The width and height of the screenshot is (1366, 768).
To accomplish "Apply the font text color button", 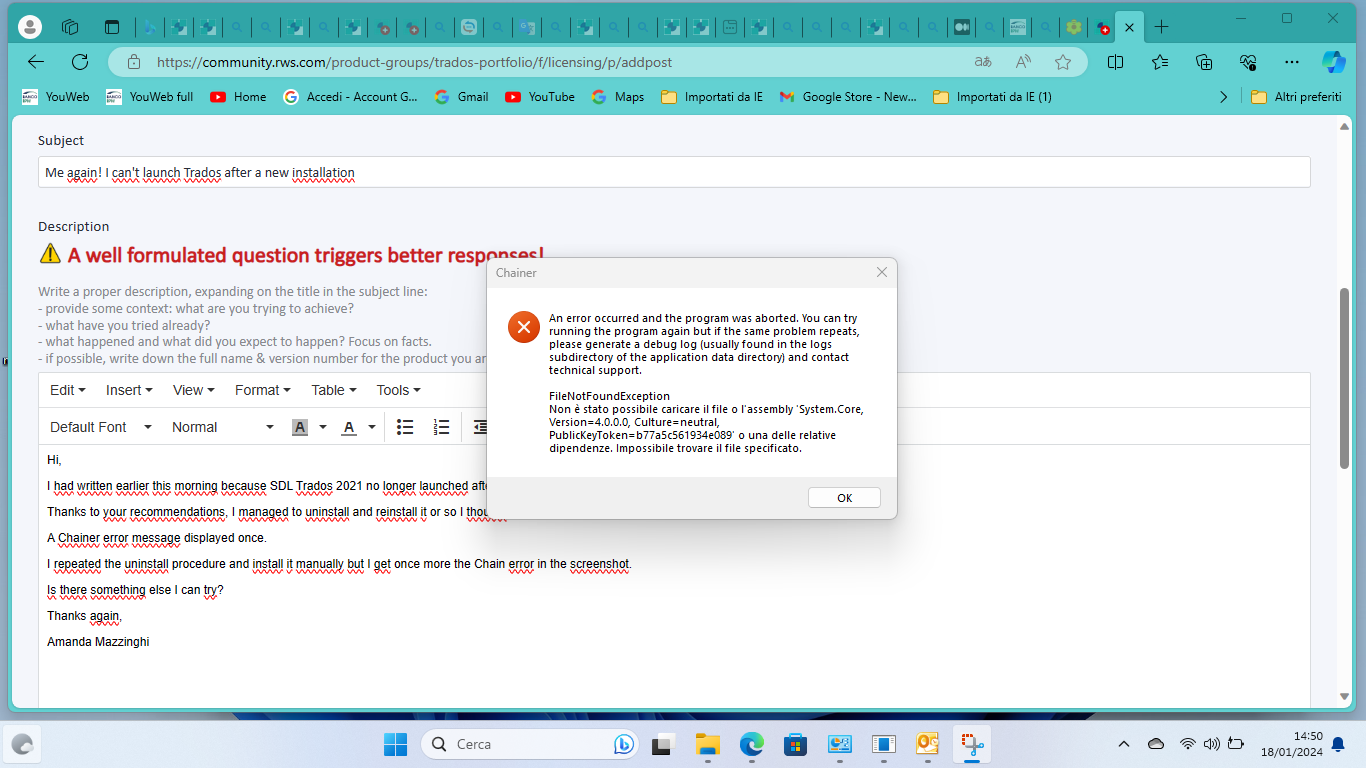I will (349, 427).
